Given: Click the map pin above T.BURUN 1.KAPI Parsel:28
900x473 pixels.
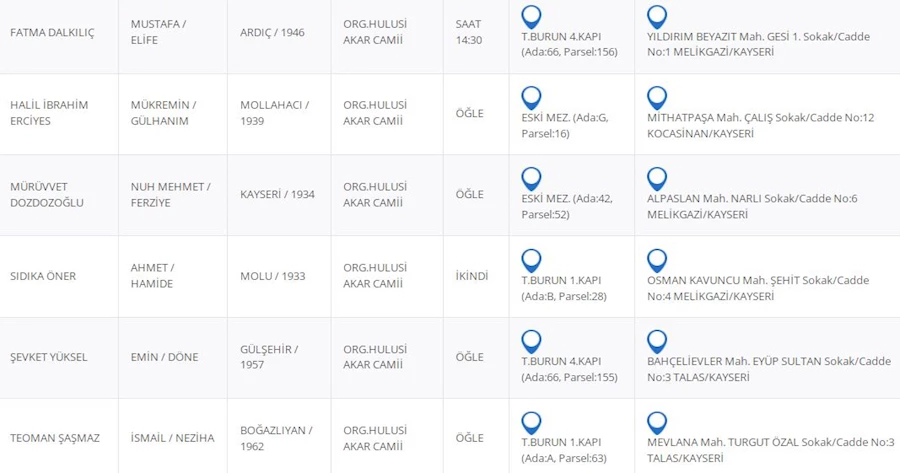Looking at the screenshot, I should (x=532, y=261).
